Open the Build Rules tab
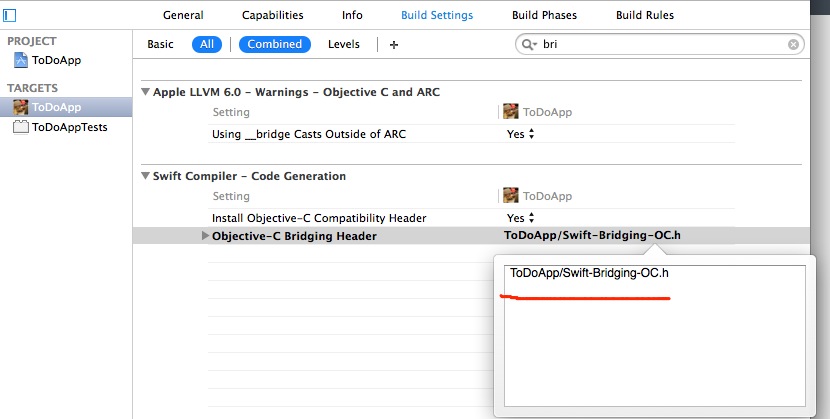Image resolution: width=830 pixels, height=419 pixels. [x=645, y=15]
